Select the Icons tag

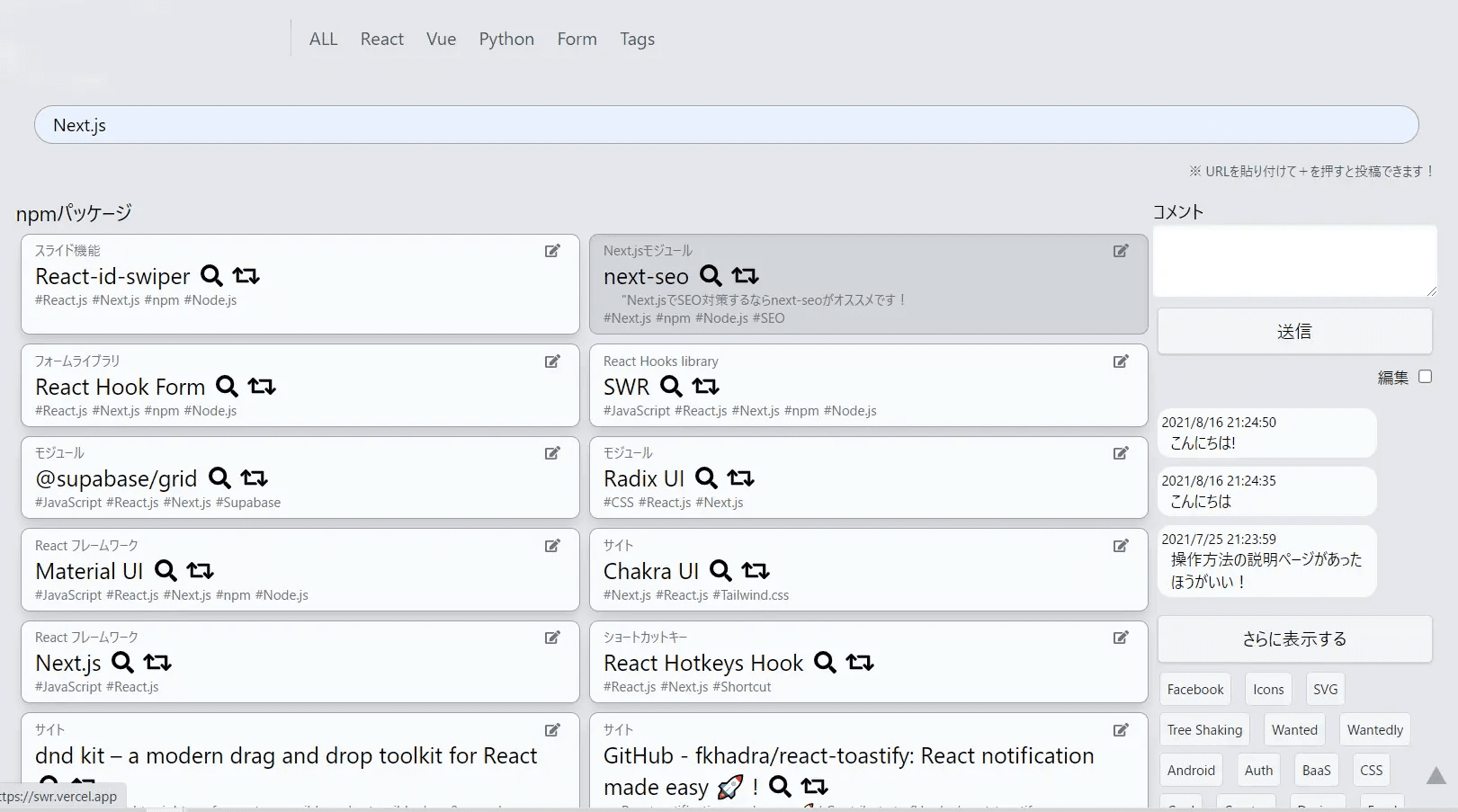point(1268,690)
